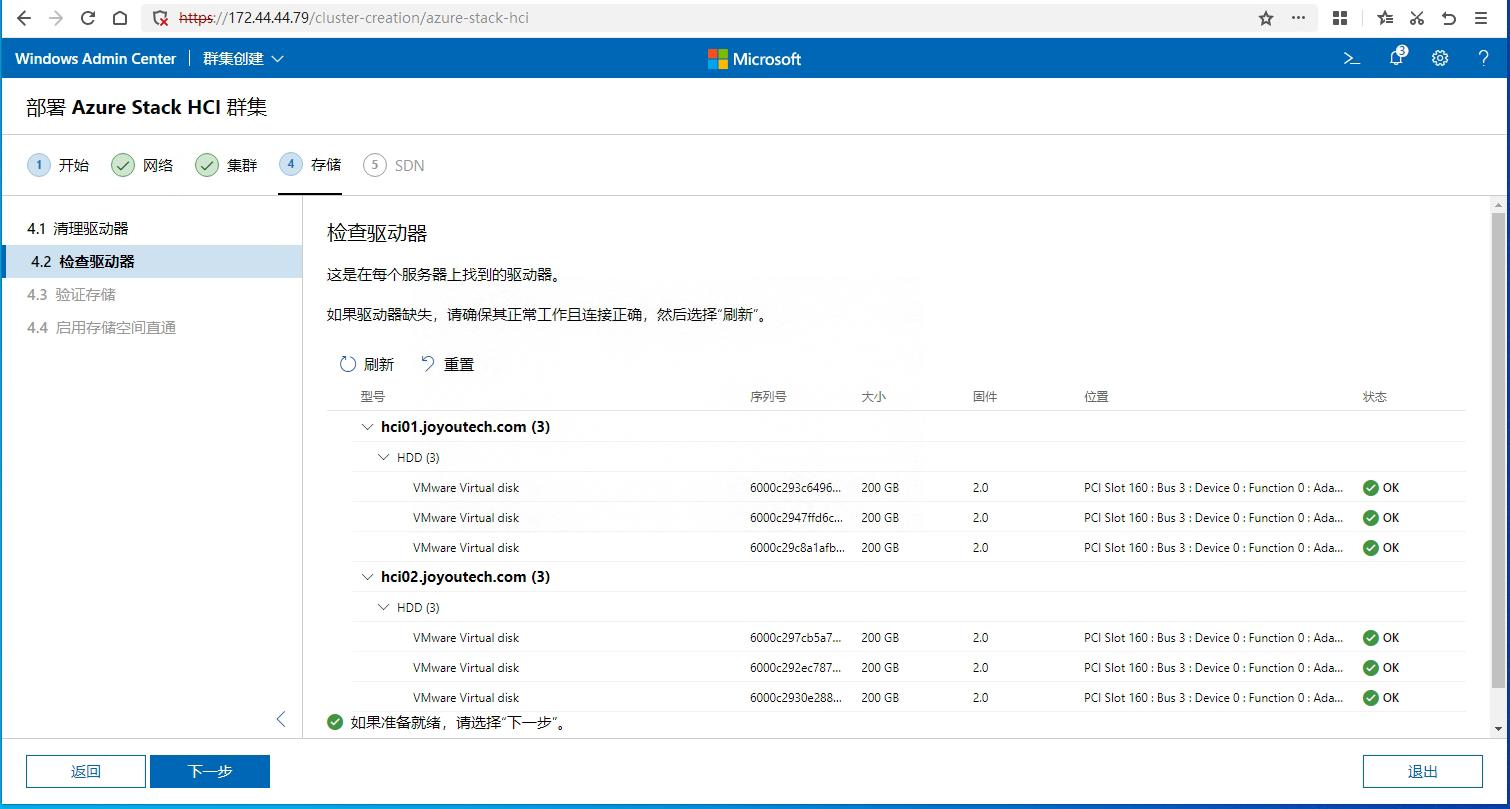Image resolution: width=1510 pixels, height=809 pixels.
Task: Sort by the 大小 column header
Action: (x=873, y=397)
